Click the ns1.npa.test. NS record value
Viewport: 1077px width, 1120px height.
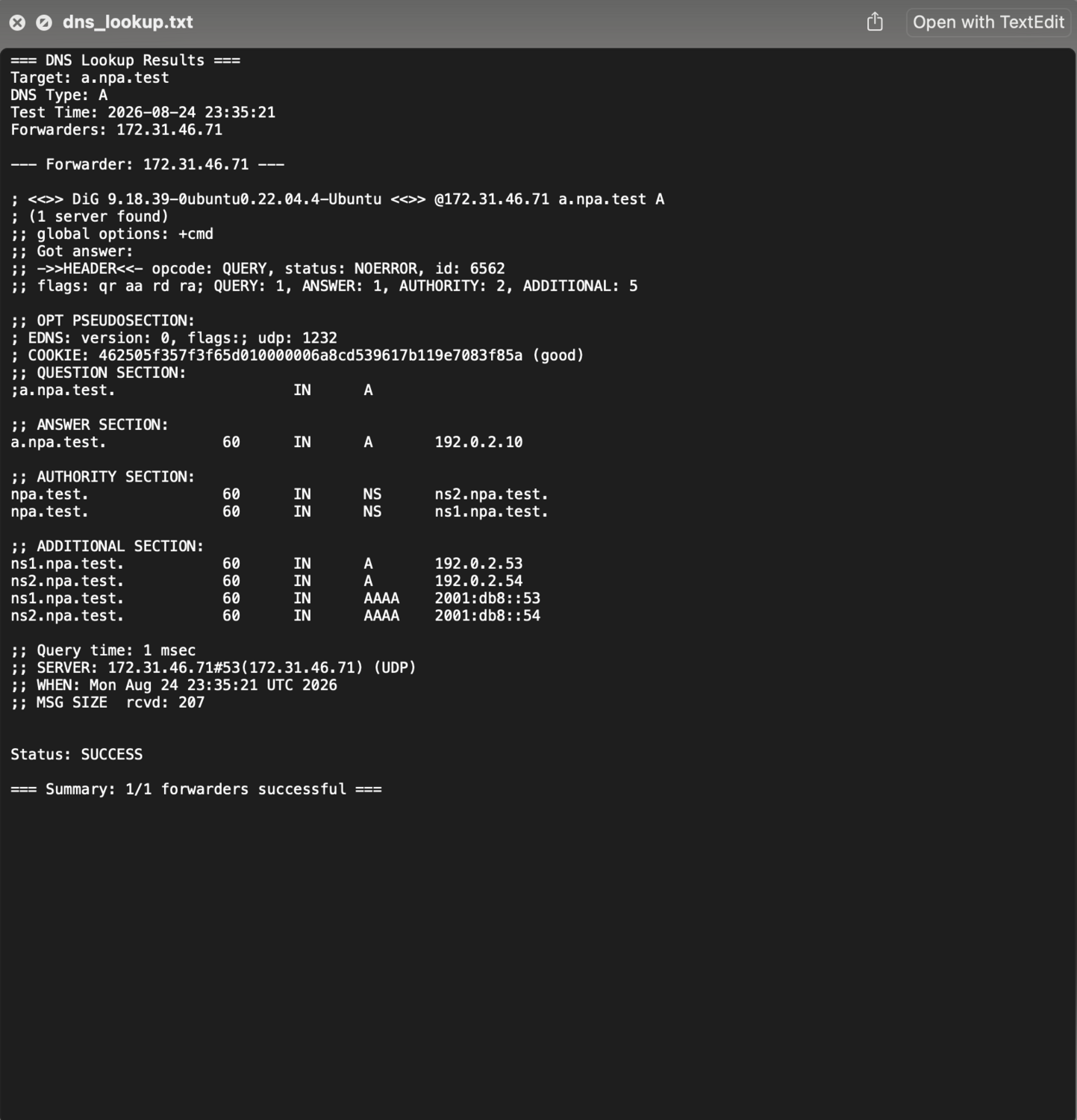[x=491, y=511]
